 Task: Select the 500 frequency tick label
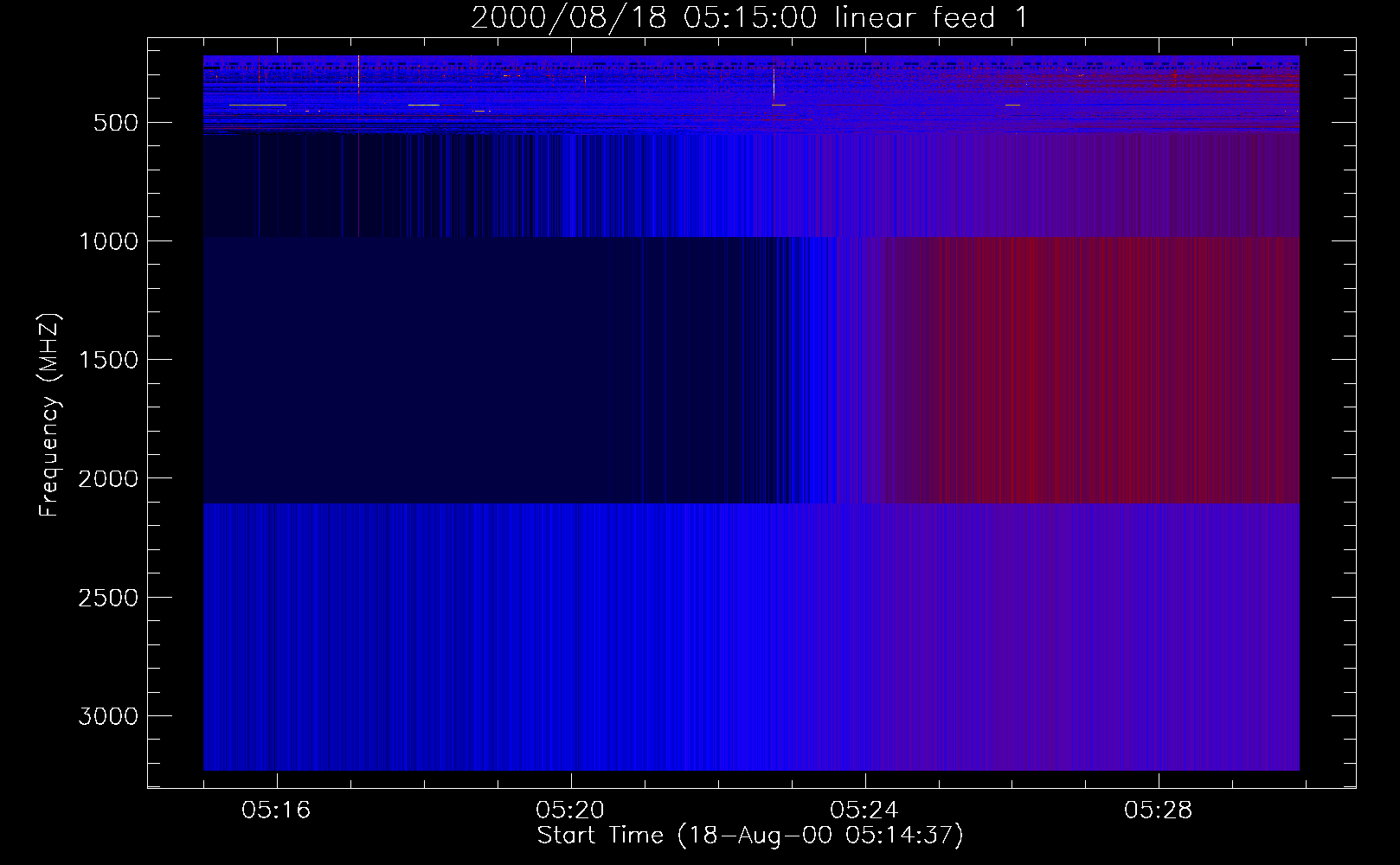click(x=116, y=123)
